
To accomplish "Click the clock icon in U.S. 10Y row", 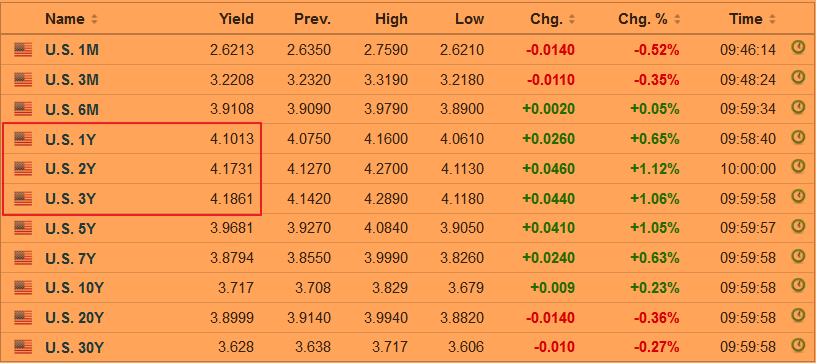I will pos(798,285).
